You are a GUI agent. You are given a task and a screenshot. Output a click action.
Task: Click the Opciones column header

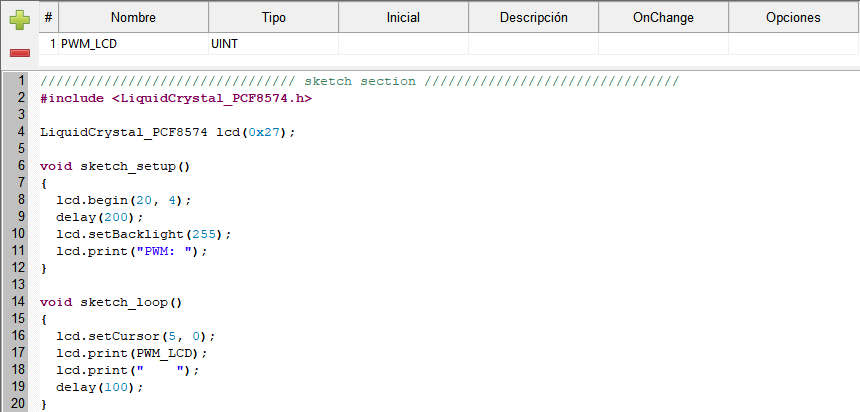click(x=793, y=18)
